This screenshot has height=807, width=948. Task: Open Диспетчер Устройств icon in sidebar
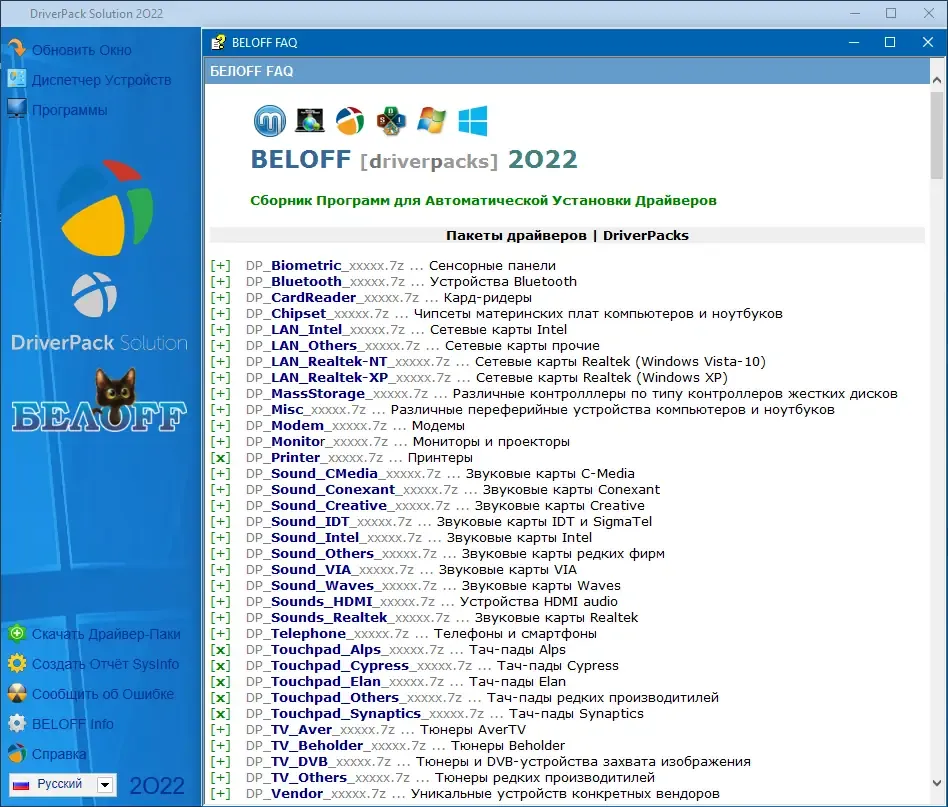pyautogui.click(x=17, y=79)
